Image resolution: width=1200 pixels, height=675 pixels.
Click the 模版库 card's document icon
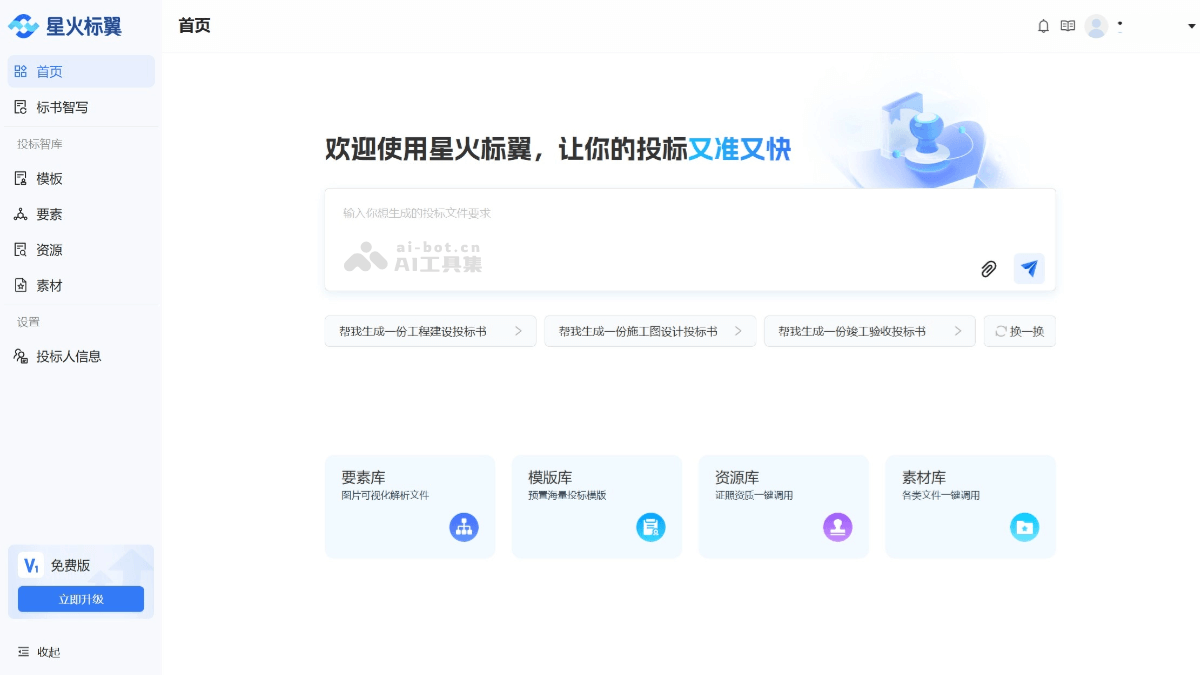(651, 527)
